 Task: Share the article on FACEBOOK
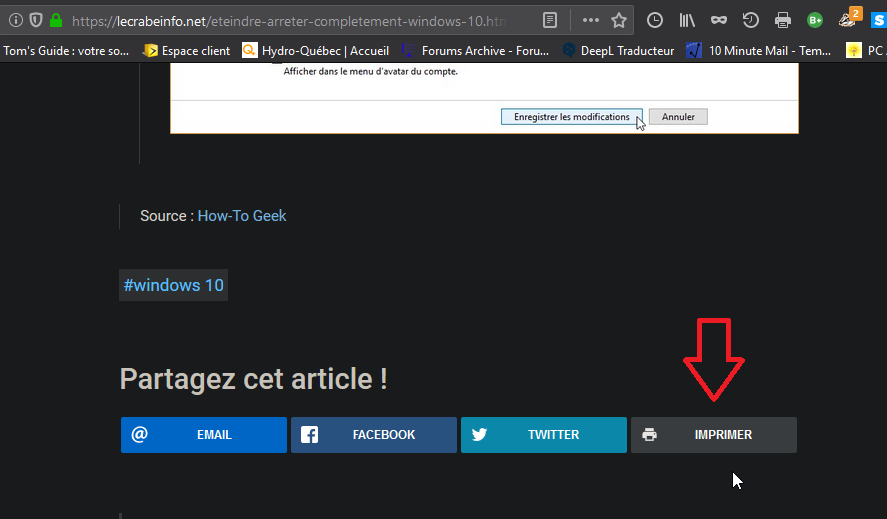pyautogui.click(x=374, y=435)
